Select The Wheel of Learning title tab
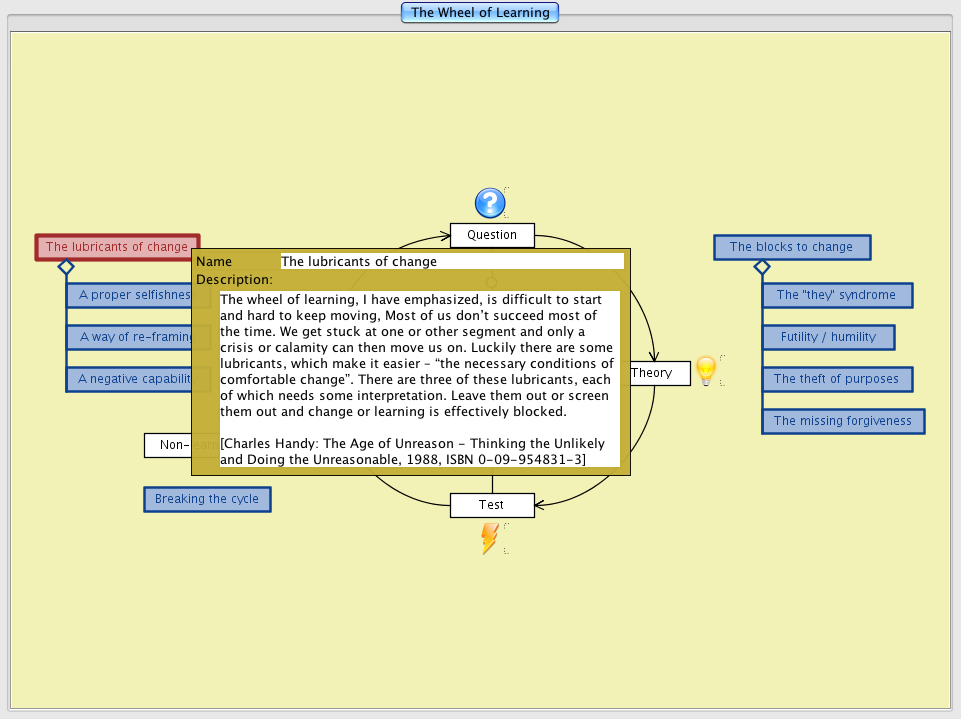This screenshot has width=961, height=719. coord(480,13)
